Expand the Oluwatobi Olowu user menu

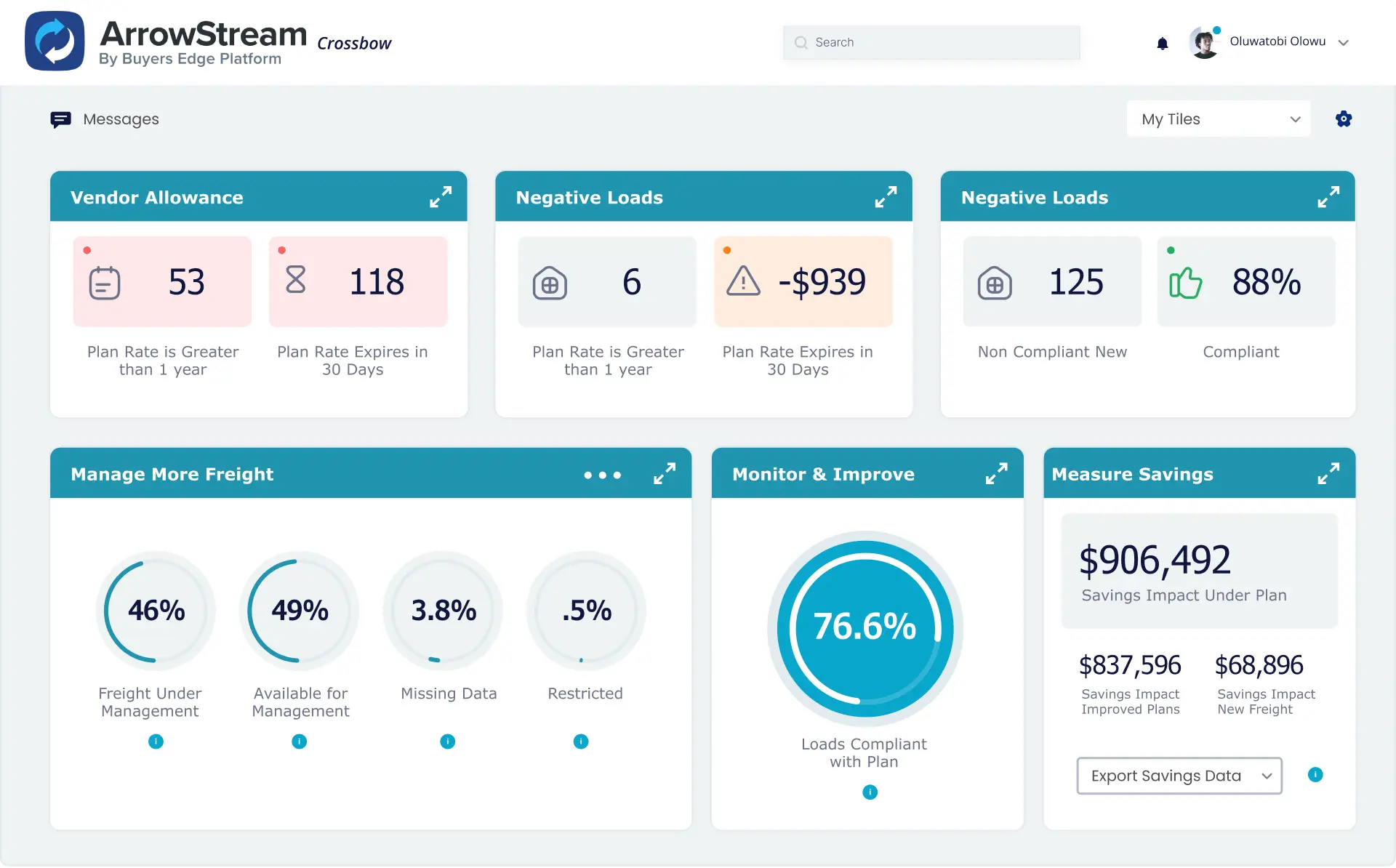pos(1343,43)
